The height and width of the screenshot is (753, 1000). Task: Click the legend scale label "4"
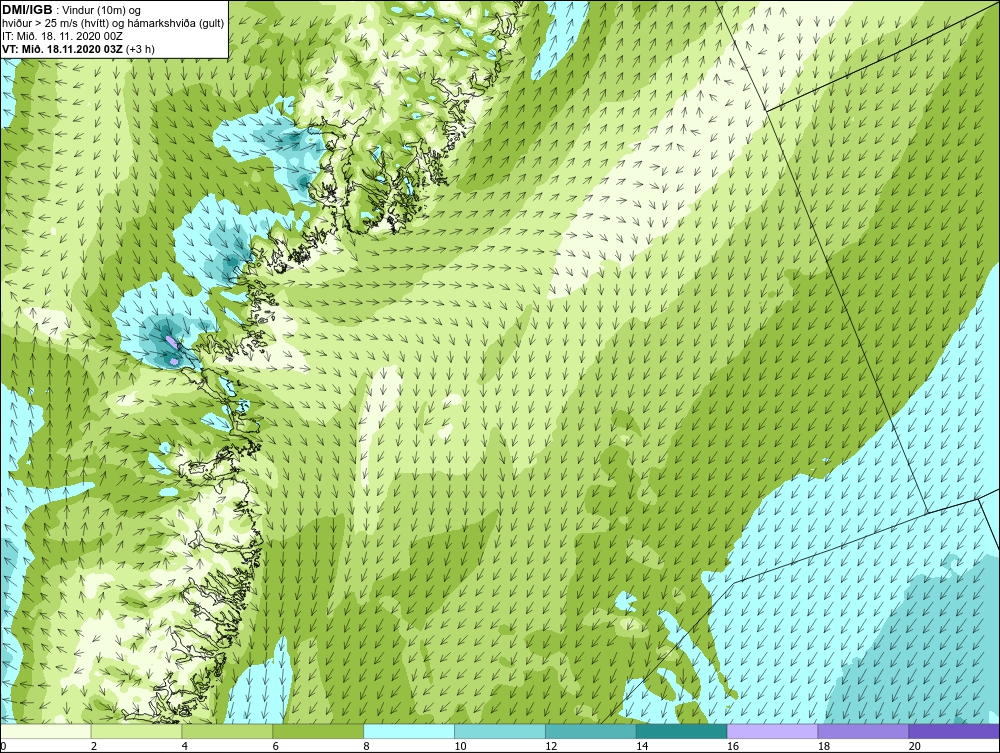point(184,746)
